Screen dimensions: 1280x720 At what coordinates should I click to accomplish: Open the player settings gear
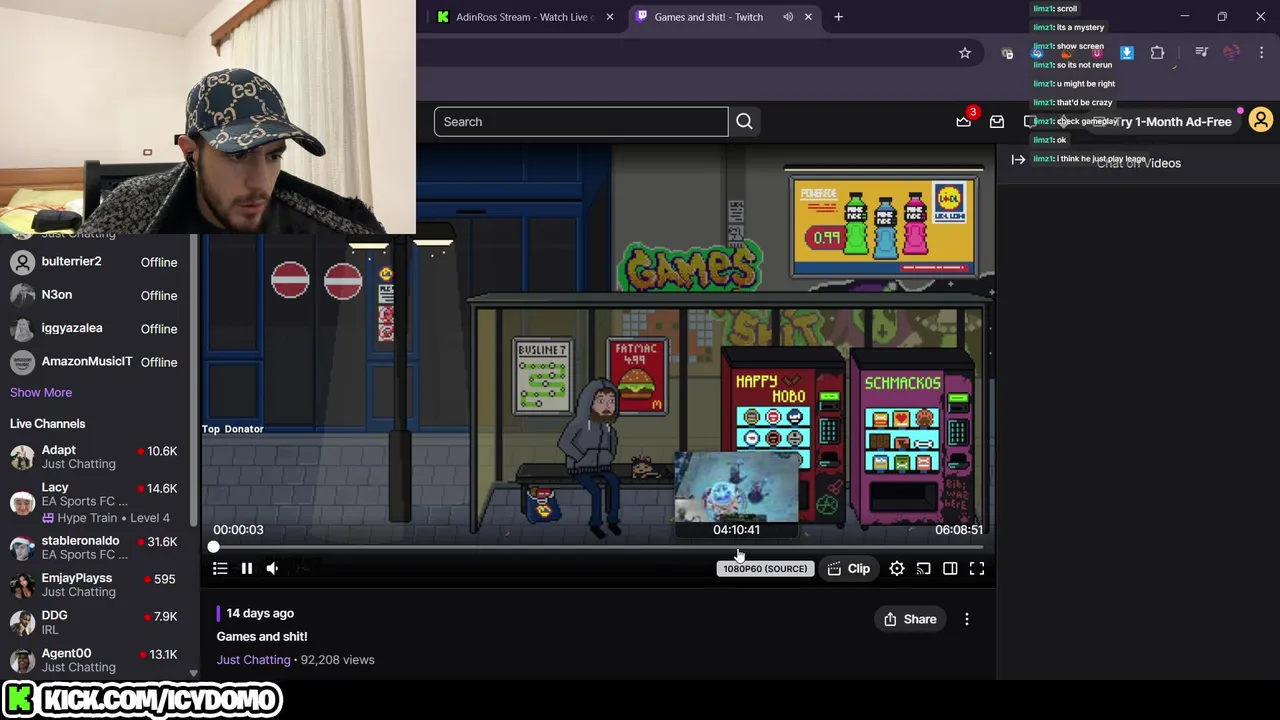pyautogui.click(x=897, y=568)
